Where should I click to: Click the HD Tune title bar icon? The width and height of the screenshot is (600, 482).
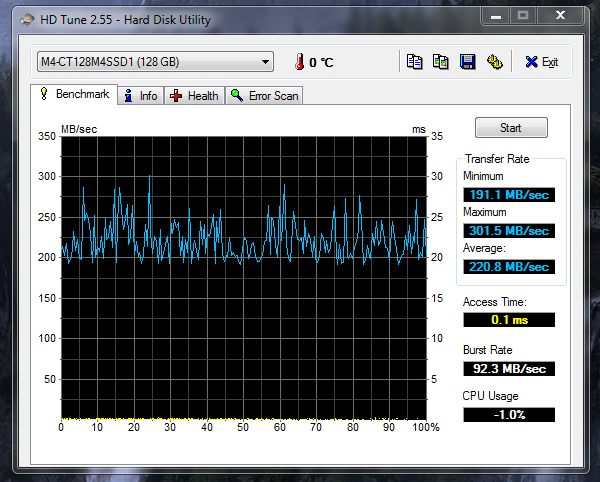27,20
